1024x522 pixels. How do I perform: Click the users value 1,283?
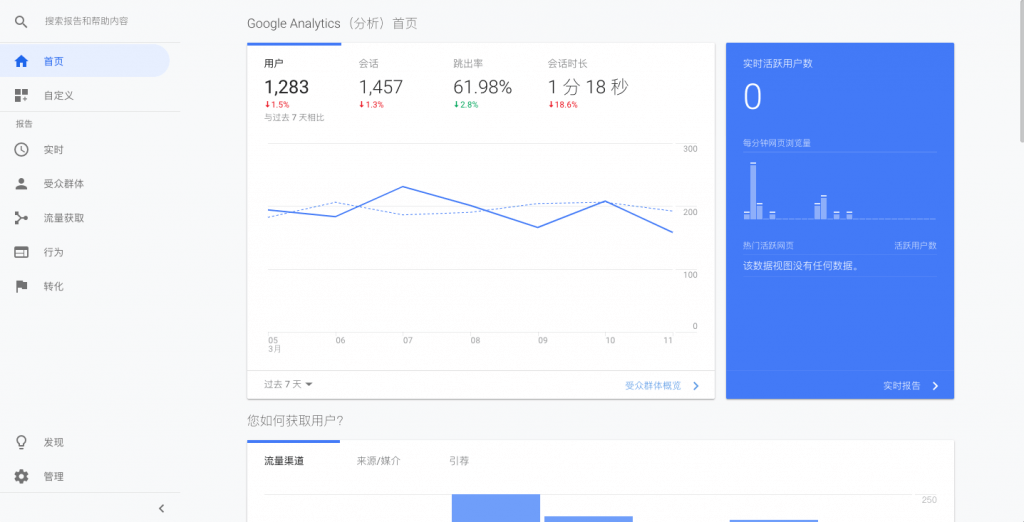coord(286,87)
